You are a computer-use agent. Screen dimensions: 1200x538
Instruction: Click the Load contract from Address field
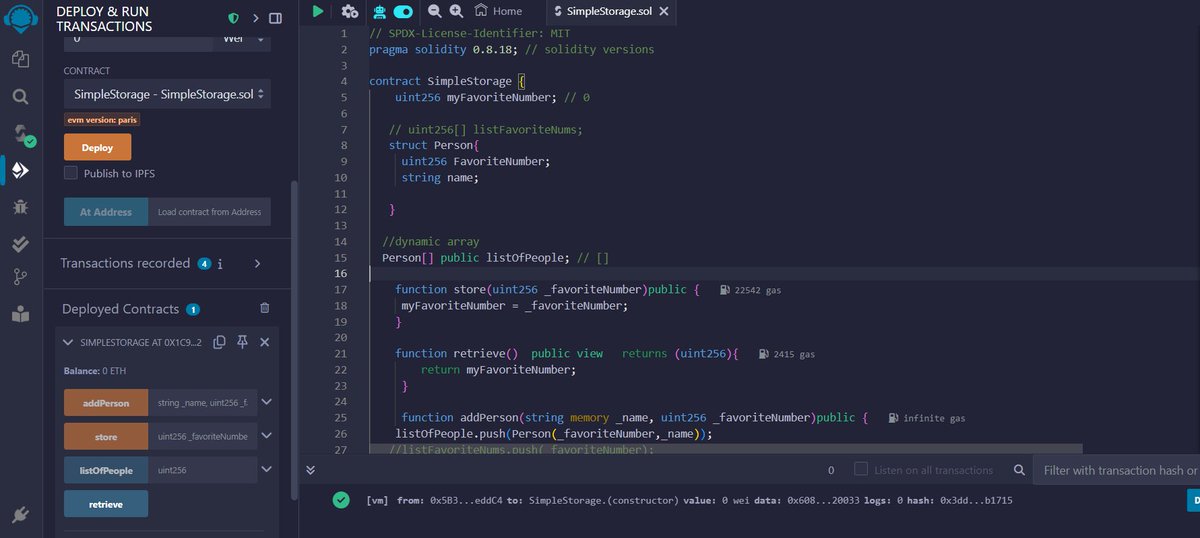pyautogui.click(x=210, y=212)
